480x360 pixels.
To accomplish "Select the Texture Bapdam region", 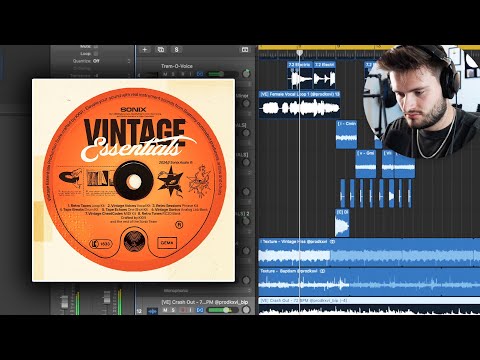I will (x=369, y=282).
